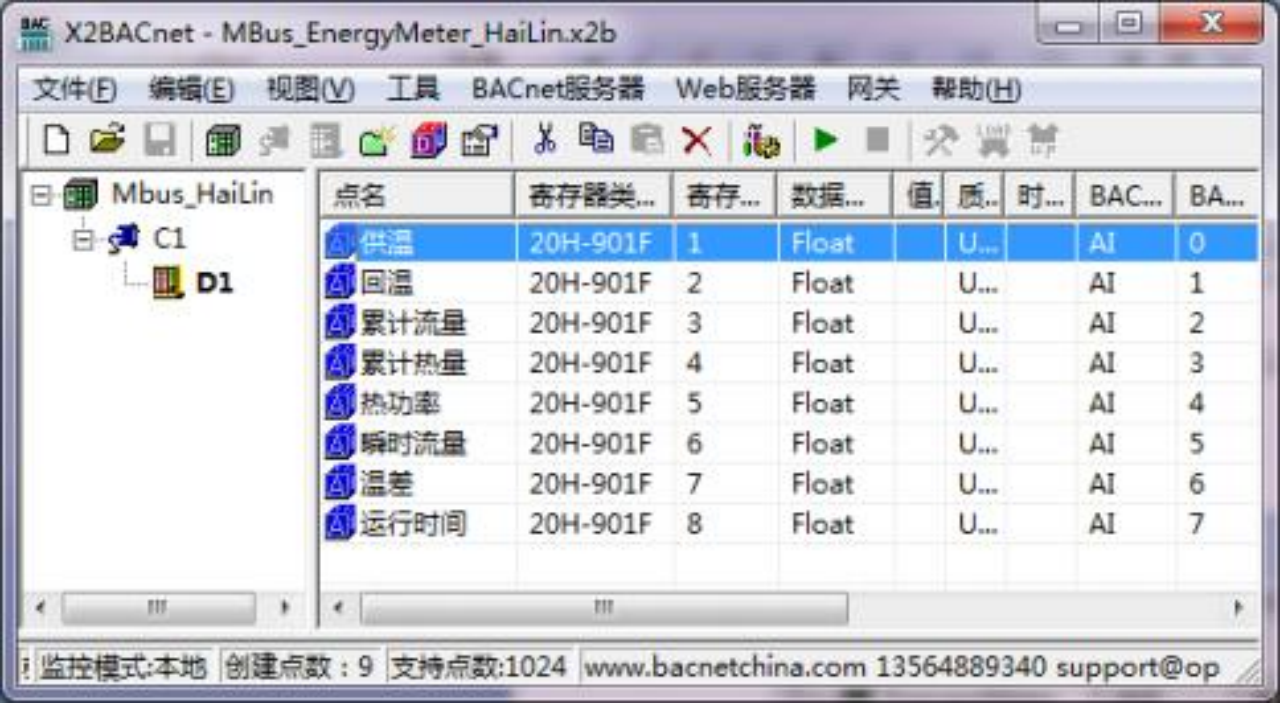Open properties with the hand-sheet icon
The width and height of the screenshot is (1280, 703).
[479, 140]
